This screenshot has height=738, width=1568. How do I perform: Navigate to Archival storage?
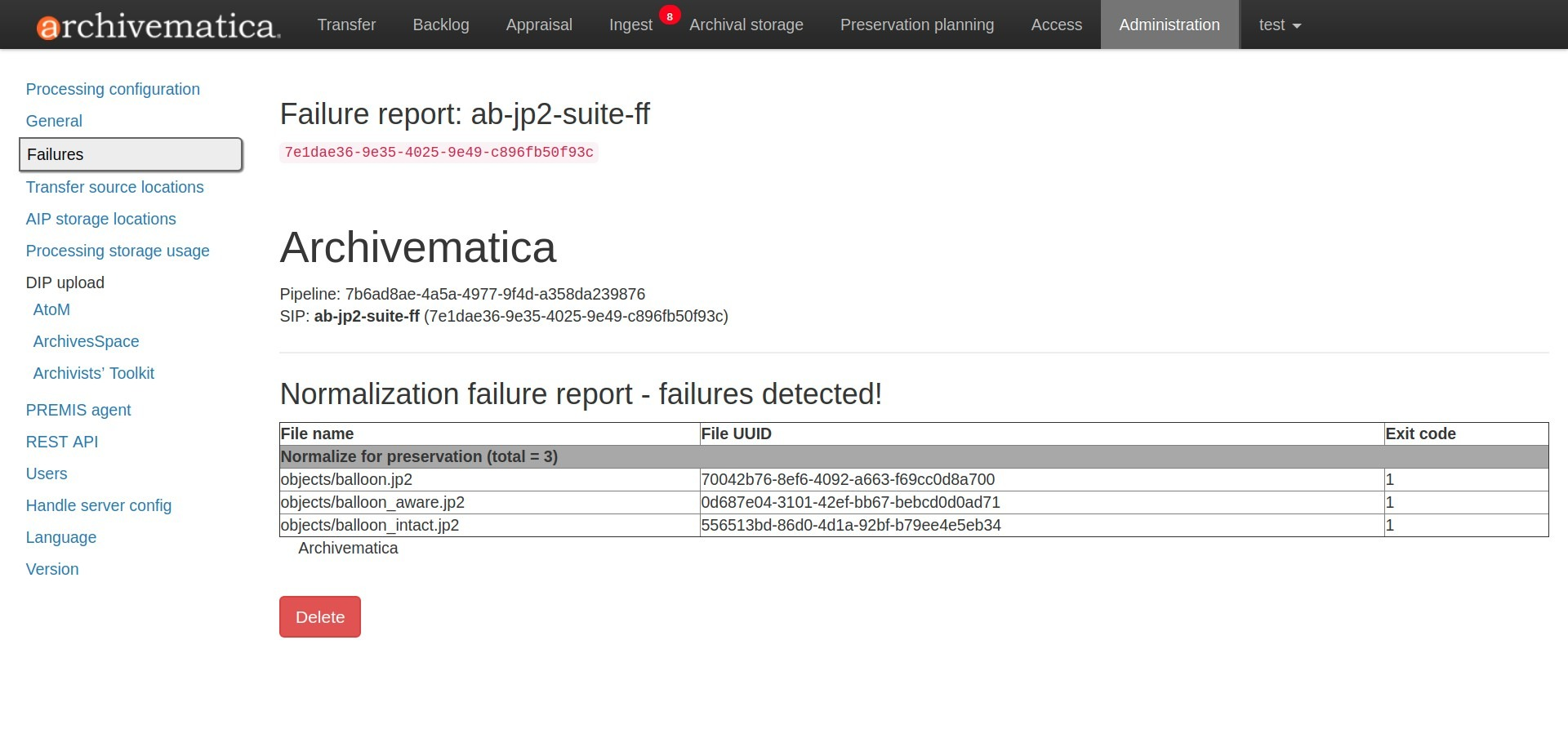(x=746, y=24)
